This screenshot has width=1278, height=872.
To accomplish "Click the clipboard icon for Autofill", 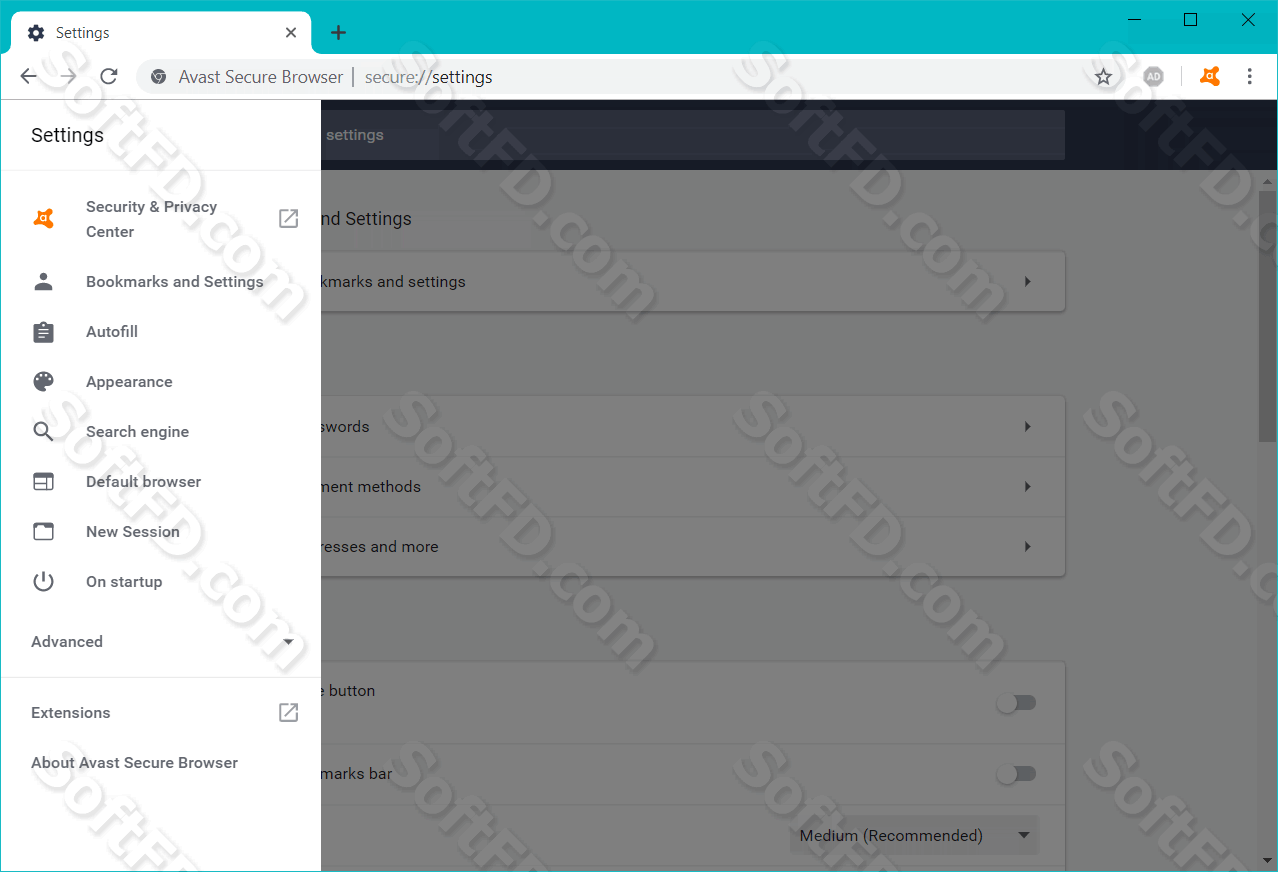I will (x=43, y=331).
